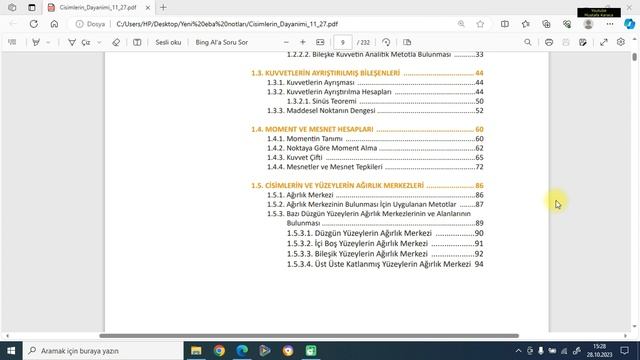Select the Cisimlerin_Dayanimi_11_27.pdf tab
This screenshot has height=360, width=640.
click(97, 7)
